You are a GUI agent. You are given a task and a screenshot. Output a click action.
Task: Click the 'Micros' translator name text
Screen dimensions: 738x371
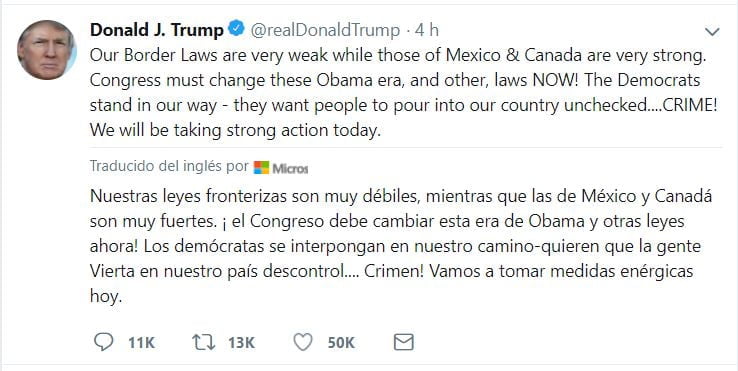click(290, 168)
